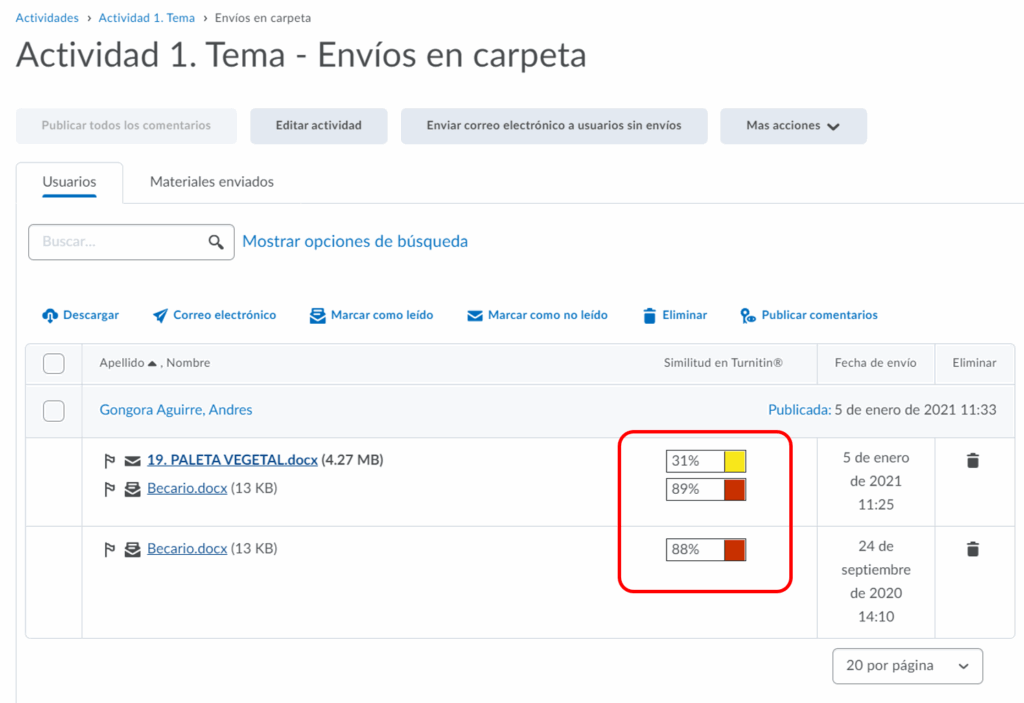Select the Usuarios tab
Image resolution: width=1024 pixels, height=703 pixels.
point(69,182)
